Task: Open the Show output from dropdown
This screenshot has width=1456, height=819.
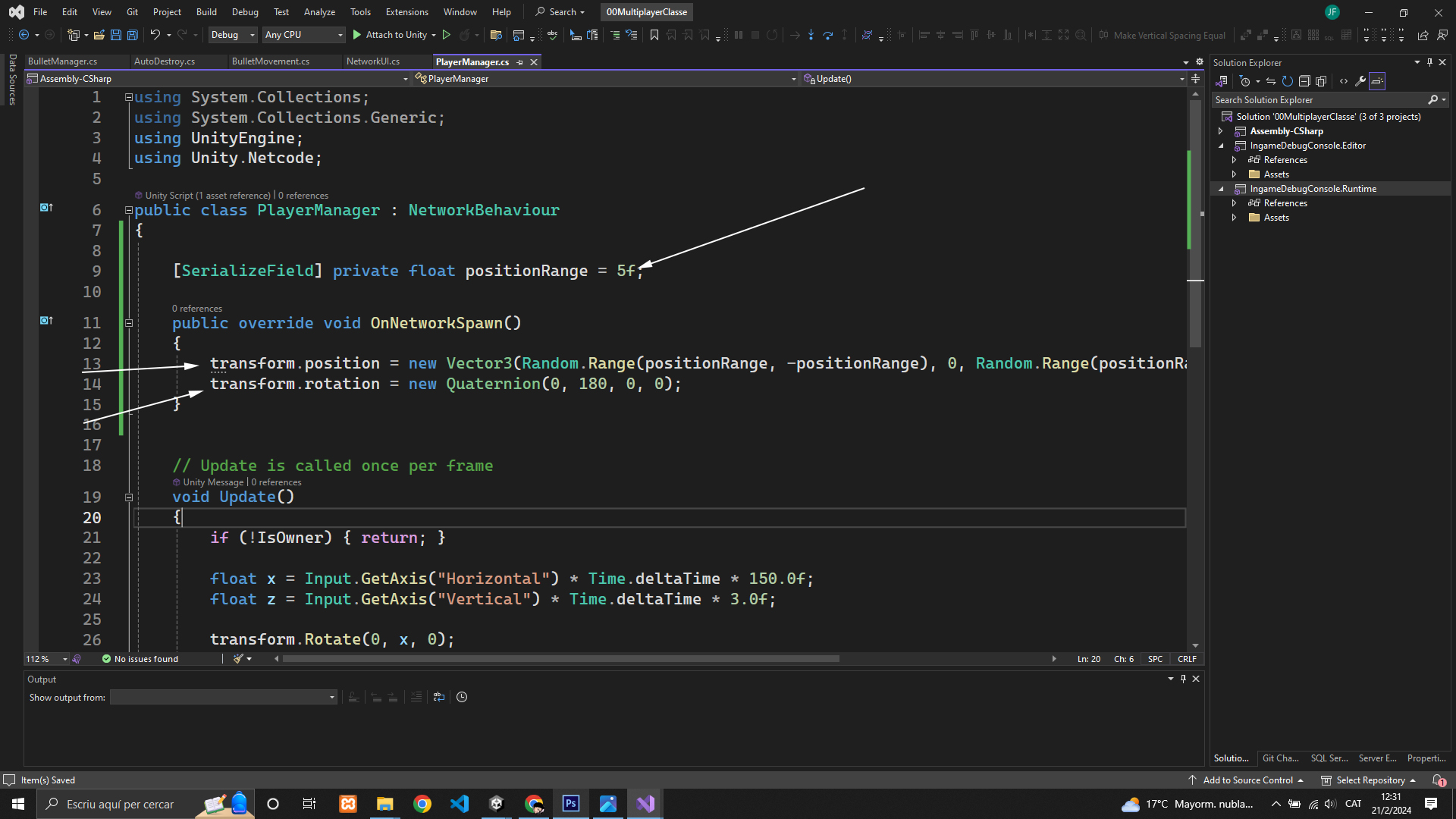Action: click(x=223, y=697)
